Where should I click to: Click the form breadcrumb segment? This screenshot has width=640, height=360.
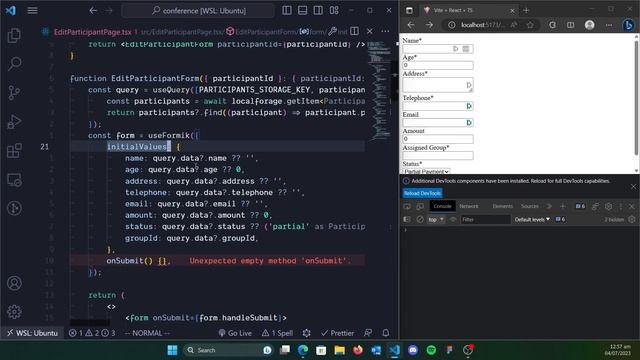point(313,31)
